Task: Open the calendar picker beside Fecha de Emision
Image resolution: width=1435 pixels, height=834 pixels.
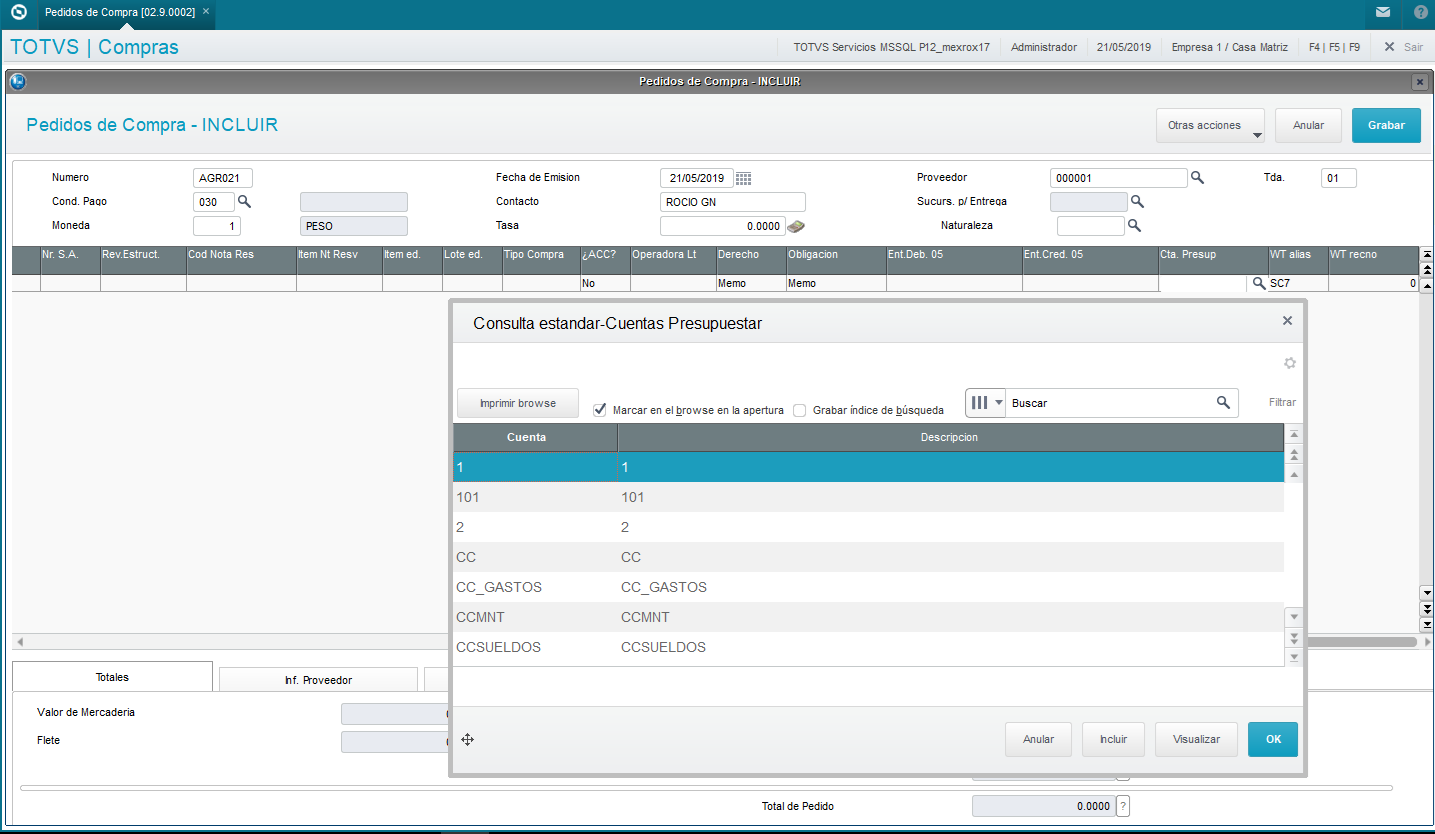Action: (743, 178)
